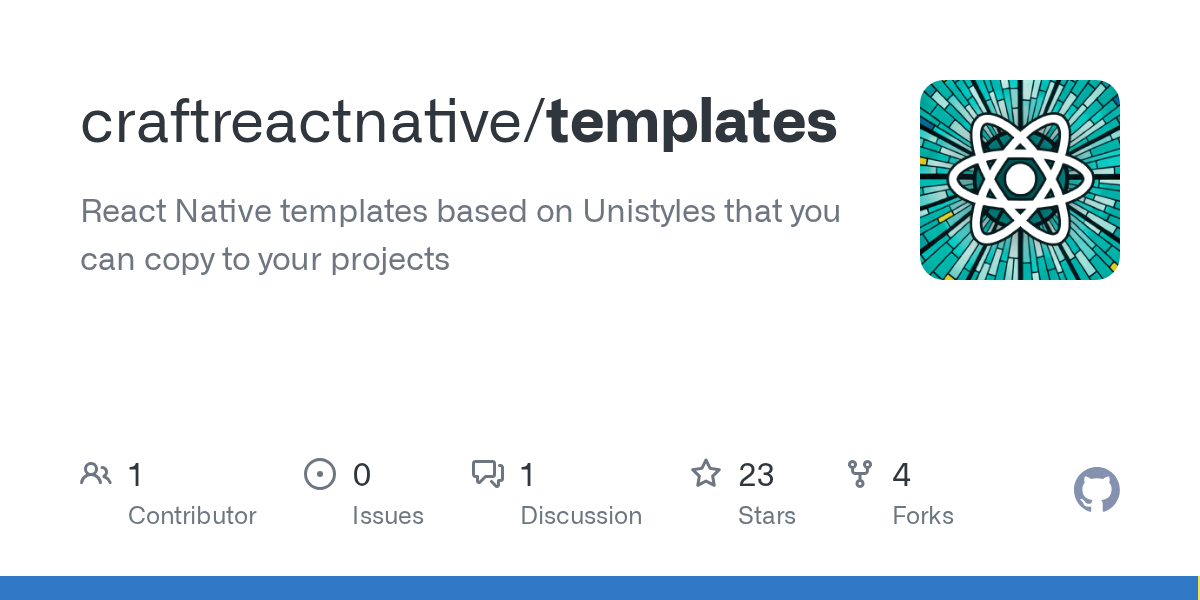Click the Discussion speech bubbles icon
1200x600 pixels.
click(488, 474)
